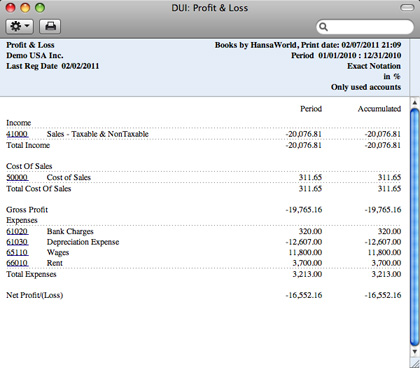Click the magnifying glass search icon
Image resolution: width=420 pixels, height=368 pixels.
tap(323, 27)
